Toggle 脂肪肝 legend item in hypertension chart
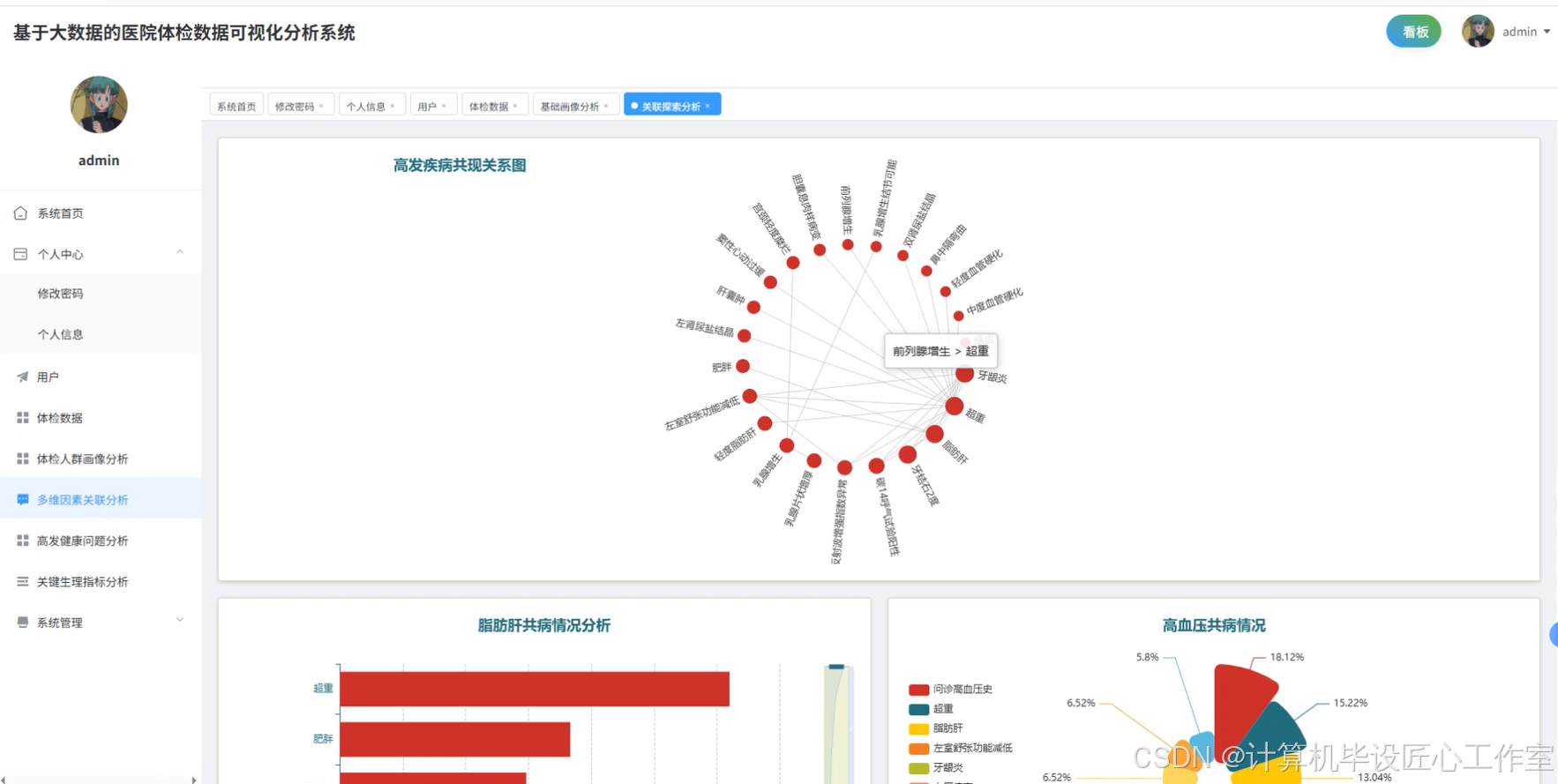The width and height of the screenshot is (1558, 784). (x=936, y=728)
